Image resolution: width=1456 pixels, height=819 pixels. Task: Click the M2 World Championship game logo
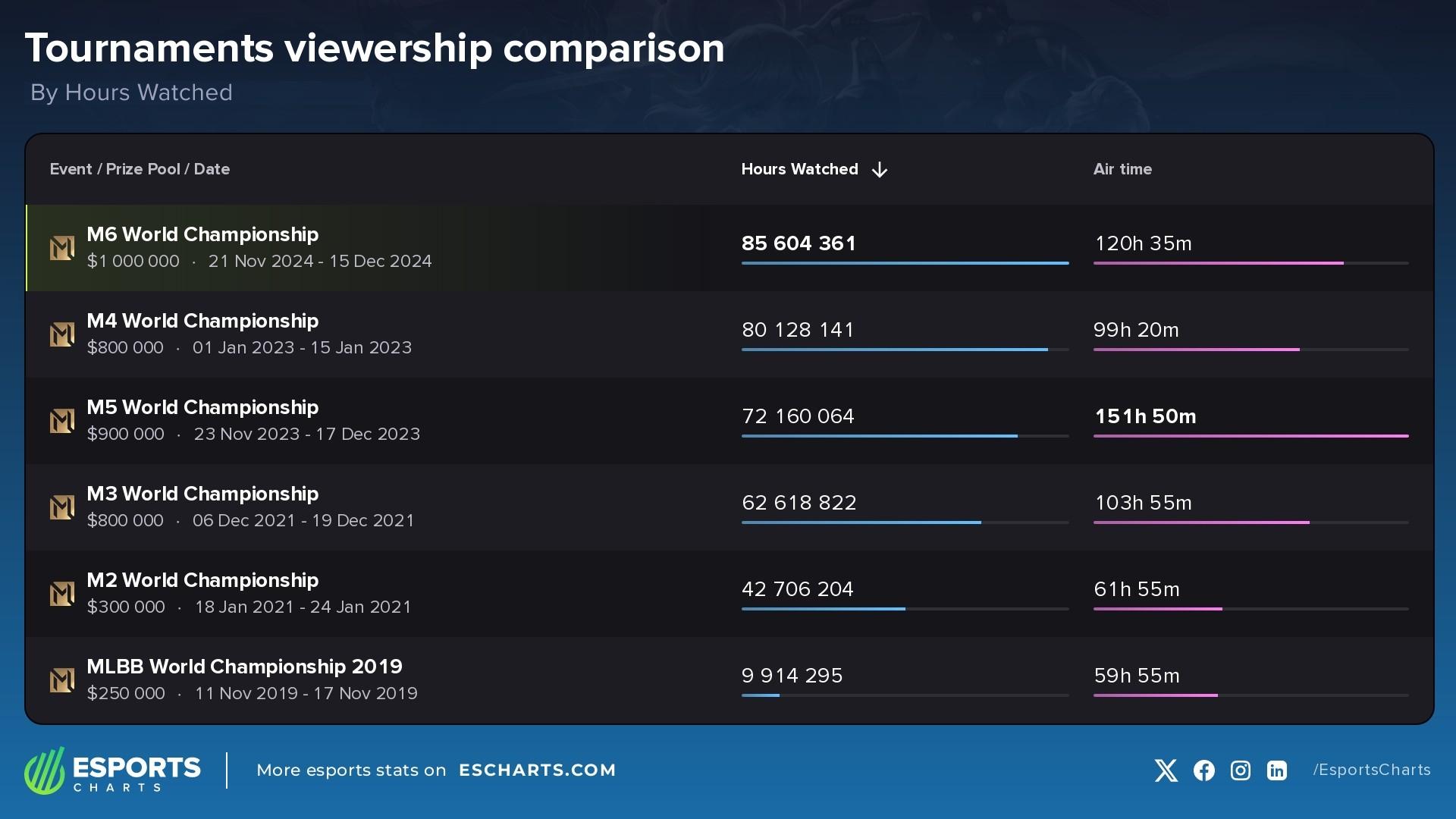click(62, 594)
